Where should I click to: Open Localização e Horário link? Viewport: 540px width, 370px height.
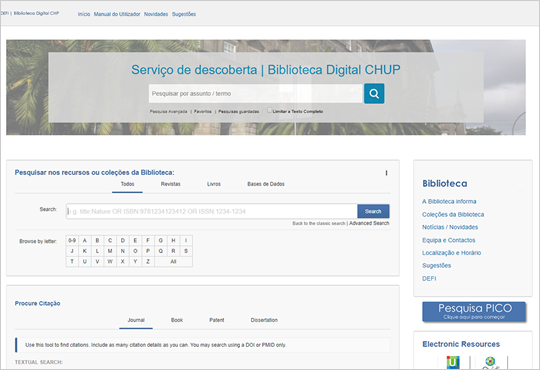(451, 253)
